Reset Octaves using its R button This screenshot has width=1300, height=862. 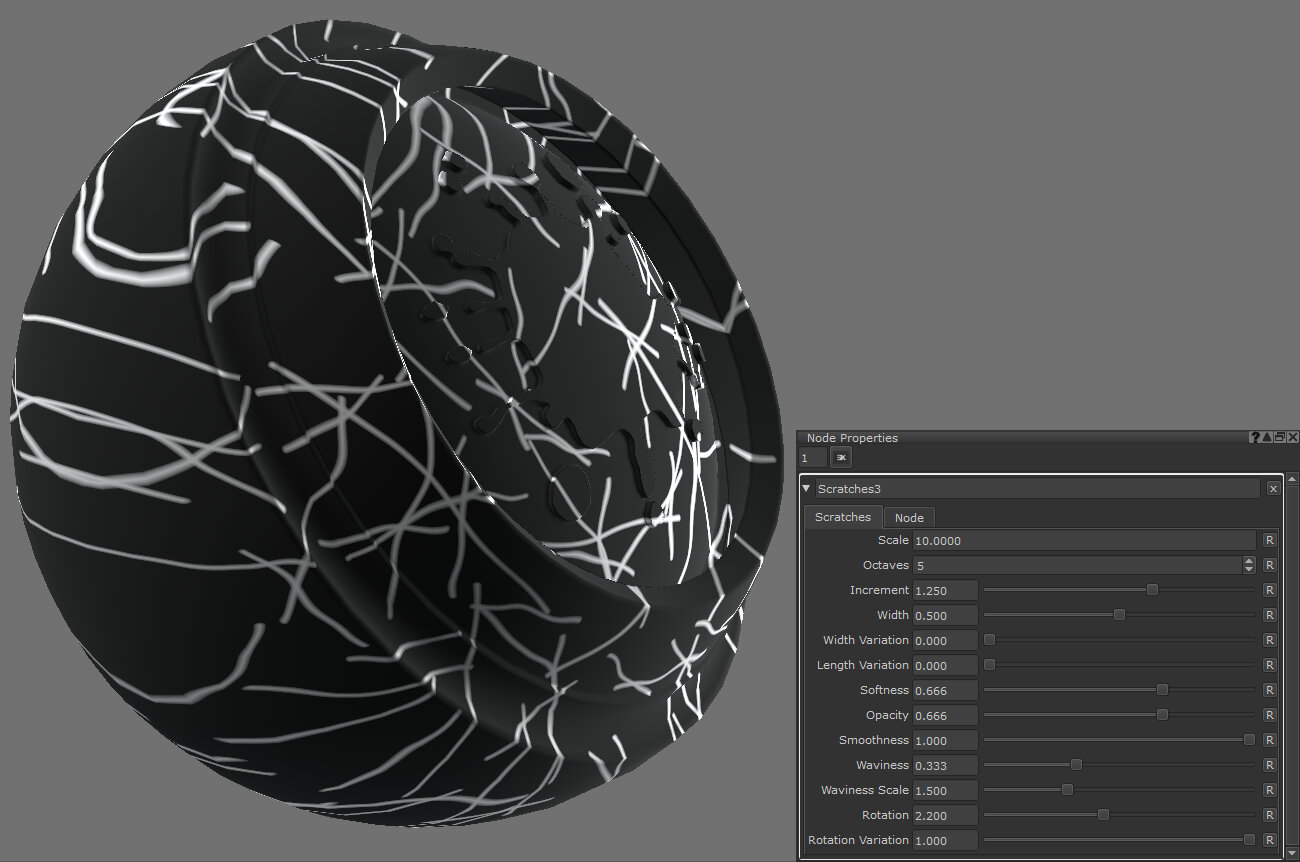coord(1269,565)
